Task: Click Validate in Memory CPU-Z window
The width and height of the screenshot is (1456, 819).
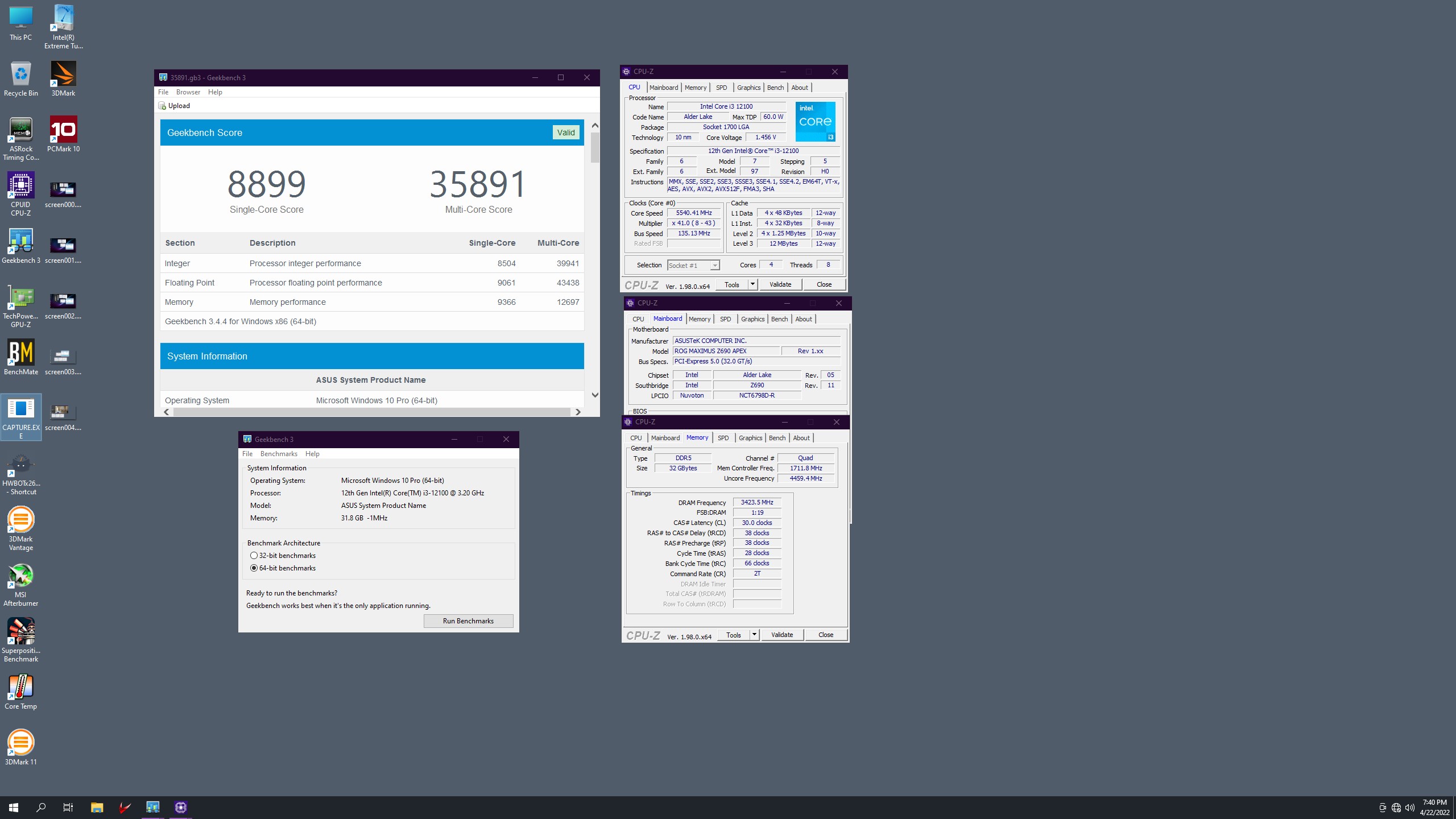Action: 782,635
